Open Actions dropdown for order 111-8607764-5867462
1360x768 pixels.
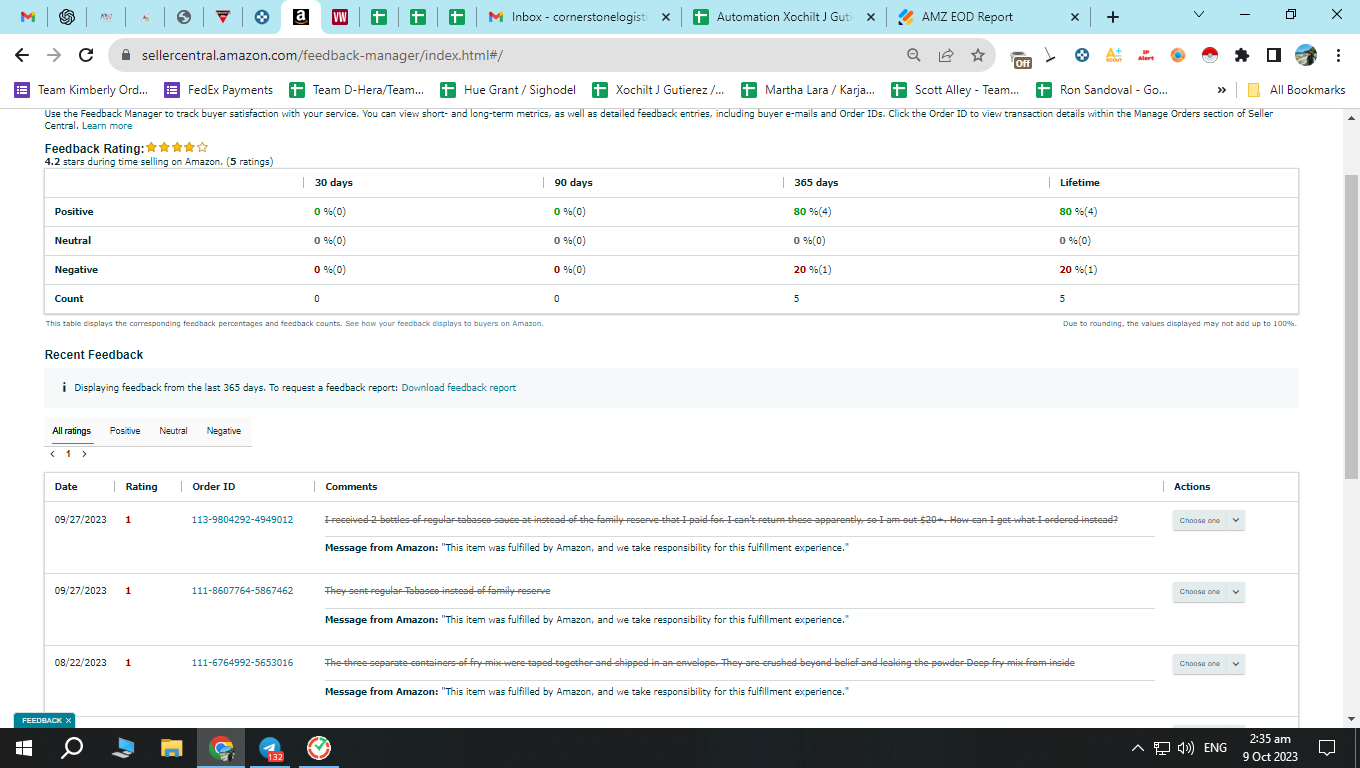click(x=1208, y=592)
